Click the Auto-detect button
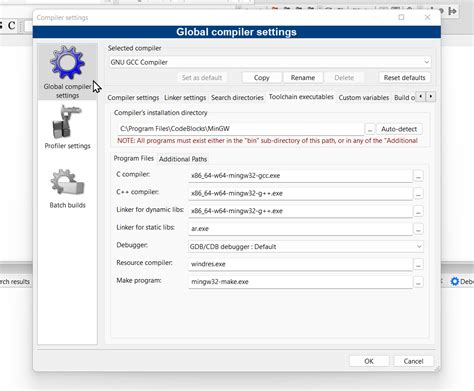 (399, 129)
